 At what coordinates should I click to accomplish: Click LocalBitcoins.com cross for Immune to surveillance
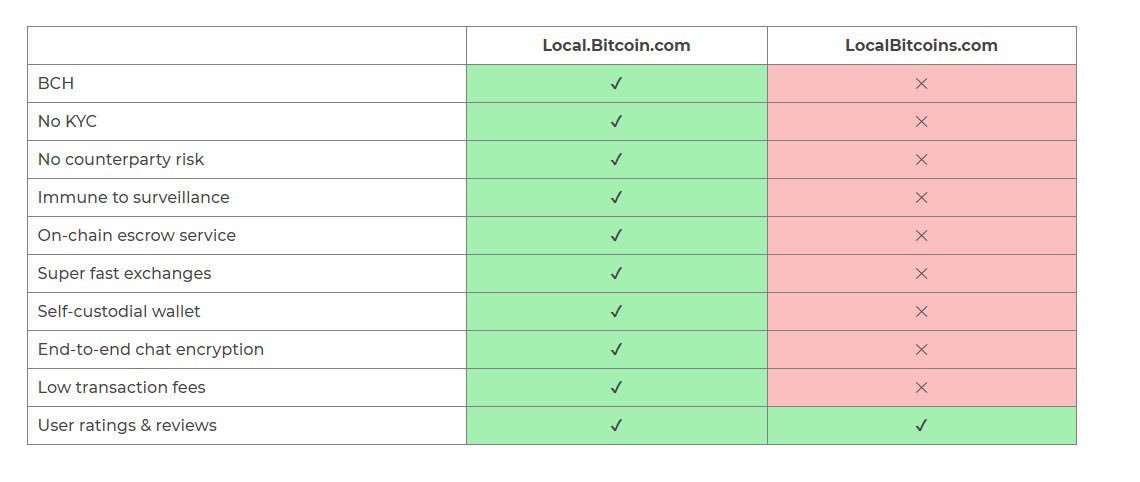(921, 198)
